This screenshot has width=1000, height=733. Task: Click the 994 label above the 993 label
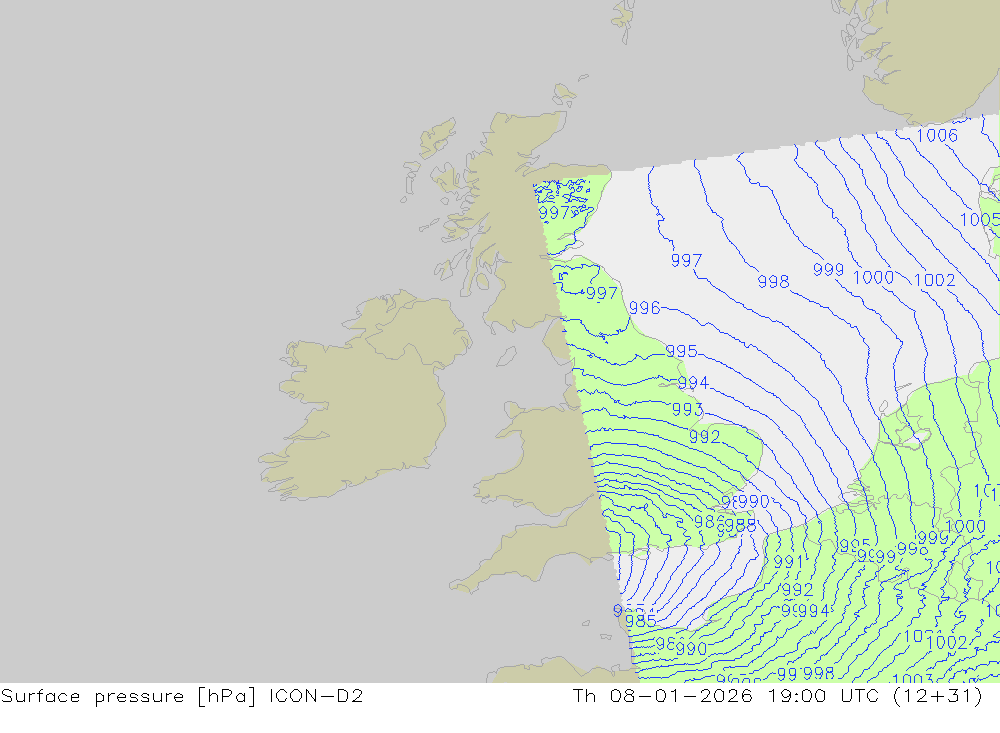[x=693, y=382]
